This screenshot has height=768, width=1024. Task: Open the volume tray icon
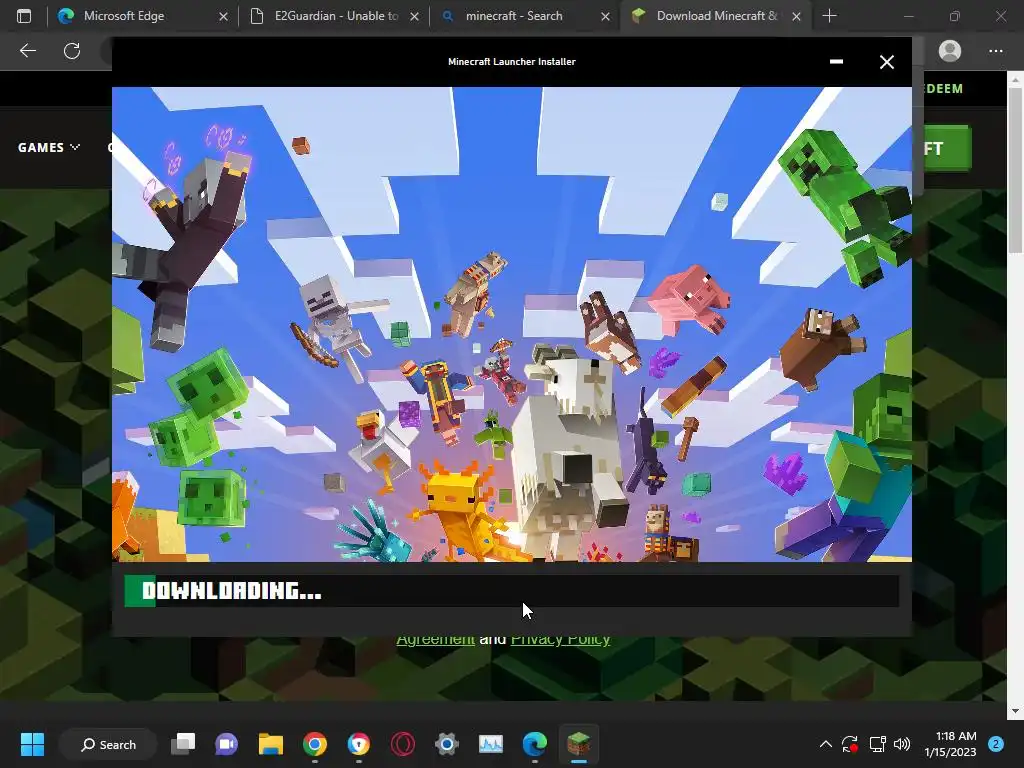[902, 744]
